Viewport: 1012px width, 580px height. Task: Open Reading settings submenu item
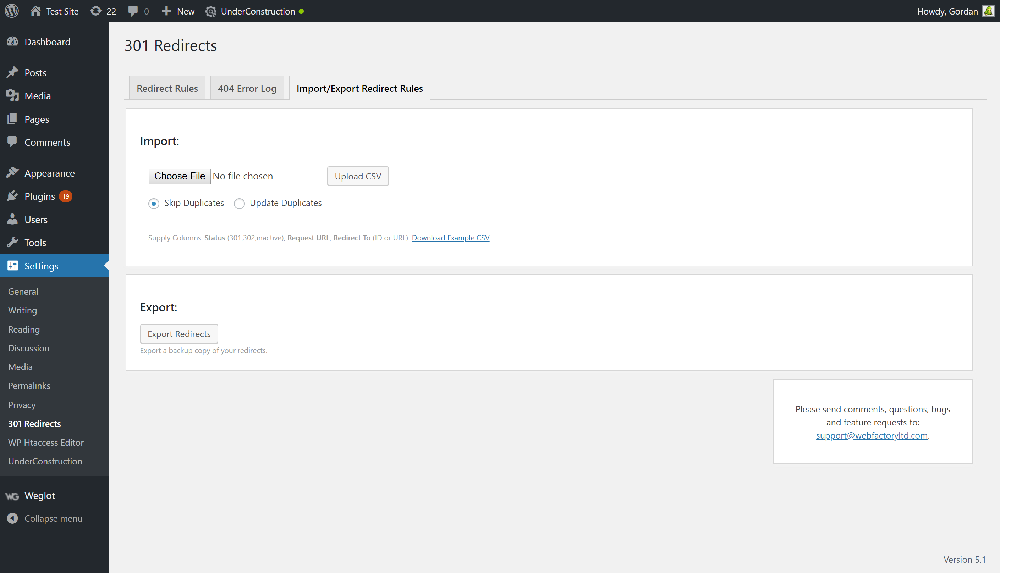pos(24,330)
